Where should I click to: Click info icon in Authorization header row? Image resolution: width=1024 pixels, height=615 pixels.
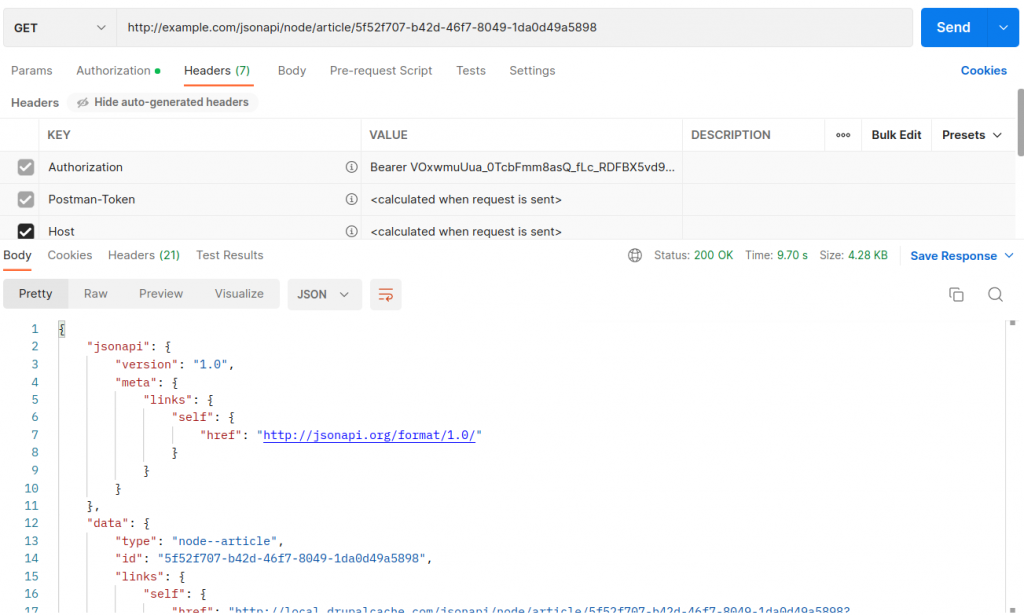tap(351, 167)
